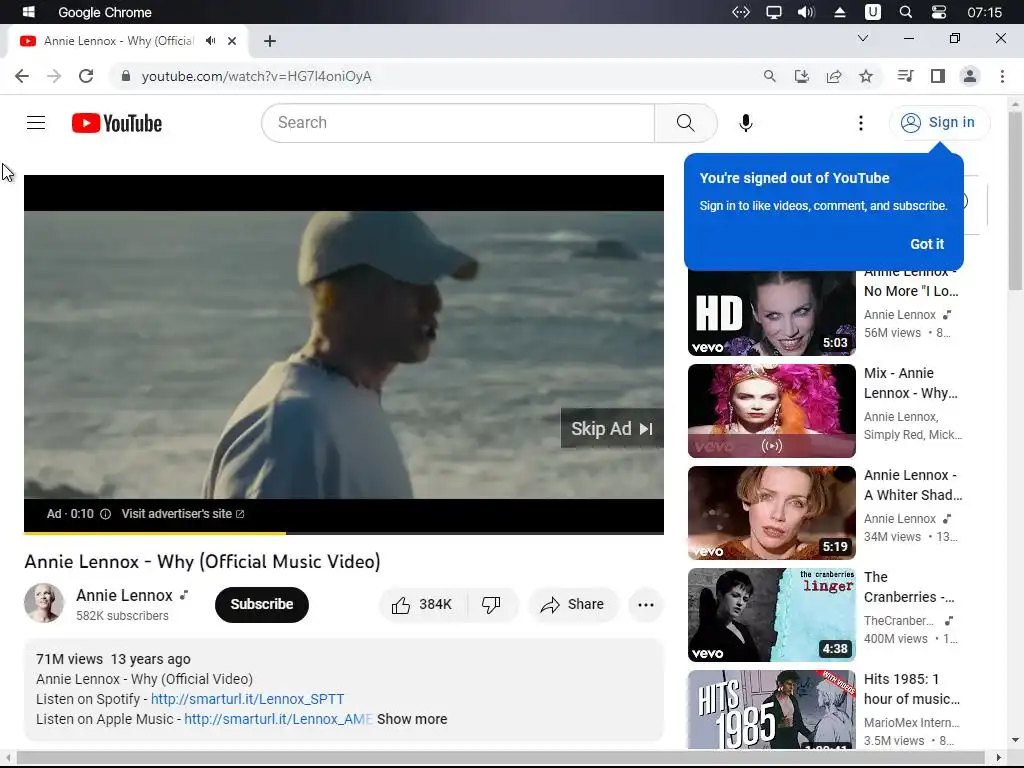The image size is (1024, 768).
Task: View site information via the padlock icon
Action: tap(126, 76)
